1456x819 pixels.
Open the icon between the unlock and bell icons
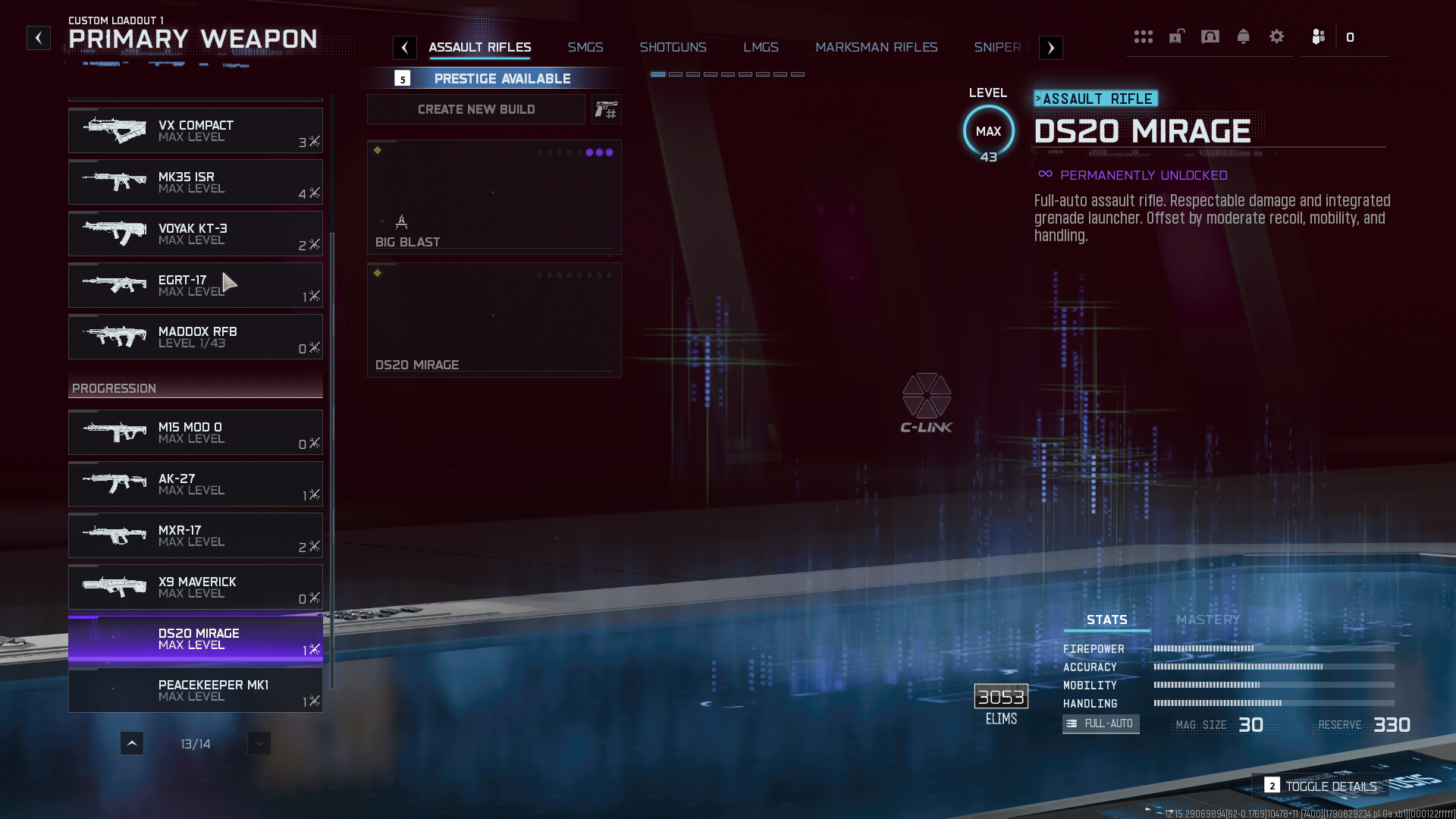click(1210, 36)
